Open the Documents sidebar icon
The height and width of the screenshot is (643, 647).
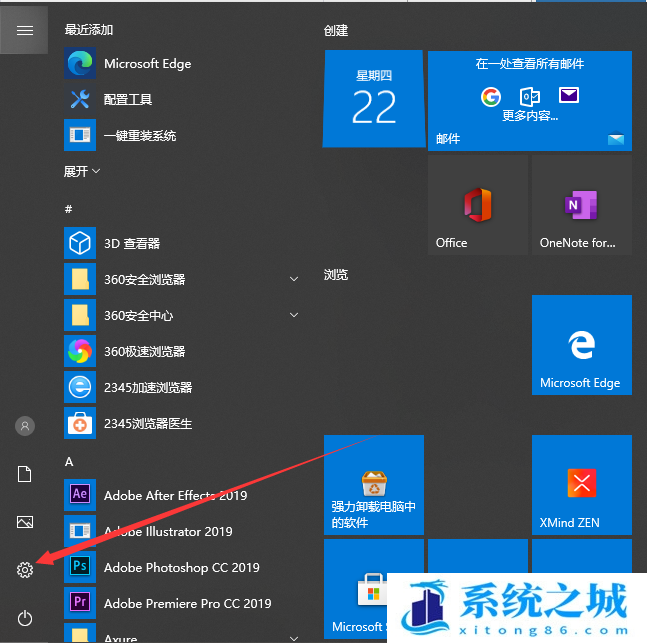[x=25, y=474]
